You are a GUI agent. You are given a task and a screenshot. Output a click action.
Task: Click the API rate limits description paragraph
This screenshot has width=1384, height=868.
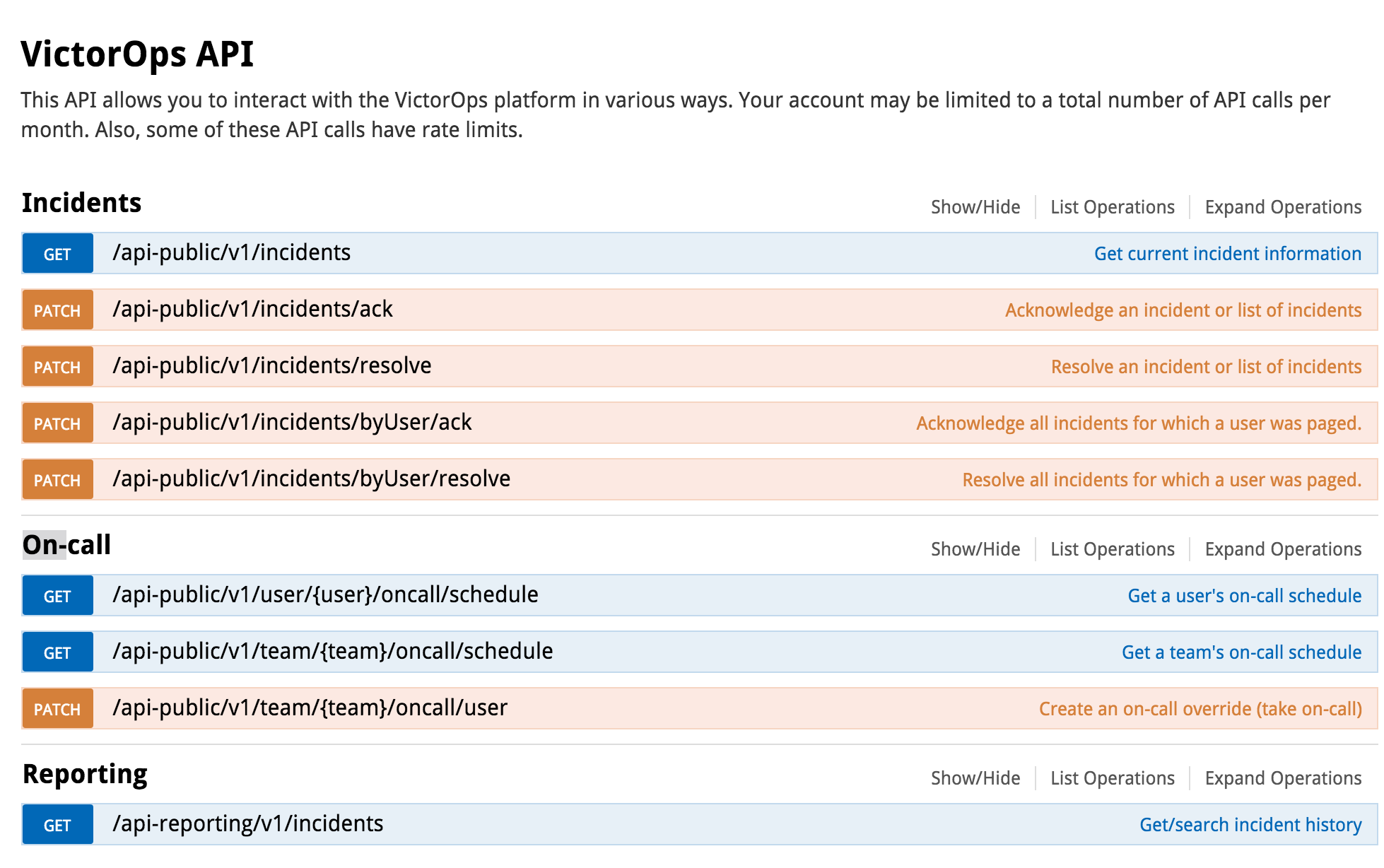coord(676,115)
